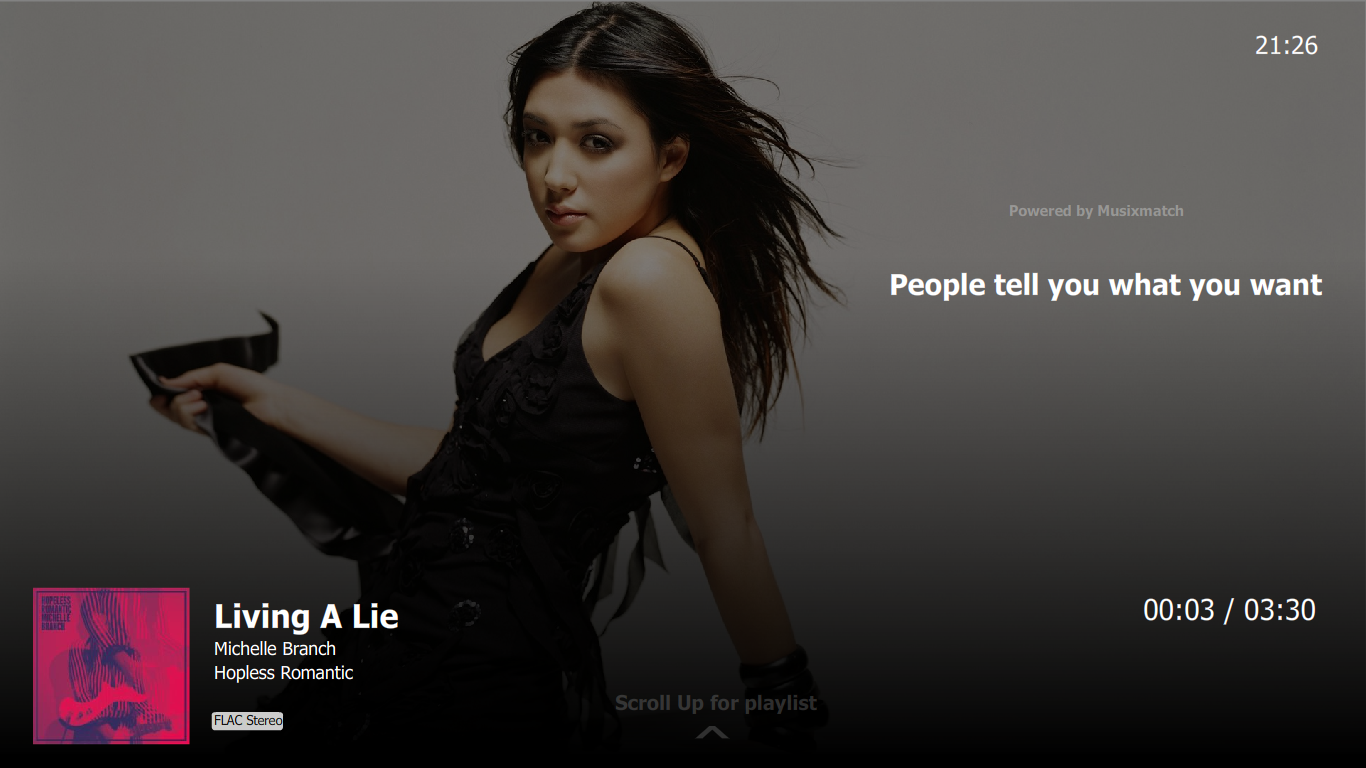1366x768 pixels.
Task: Click the song title Living A Lie
Action: (306, 616)
